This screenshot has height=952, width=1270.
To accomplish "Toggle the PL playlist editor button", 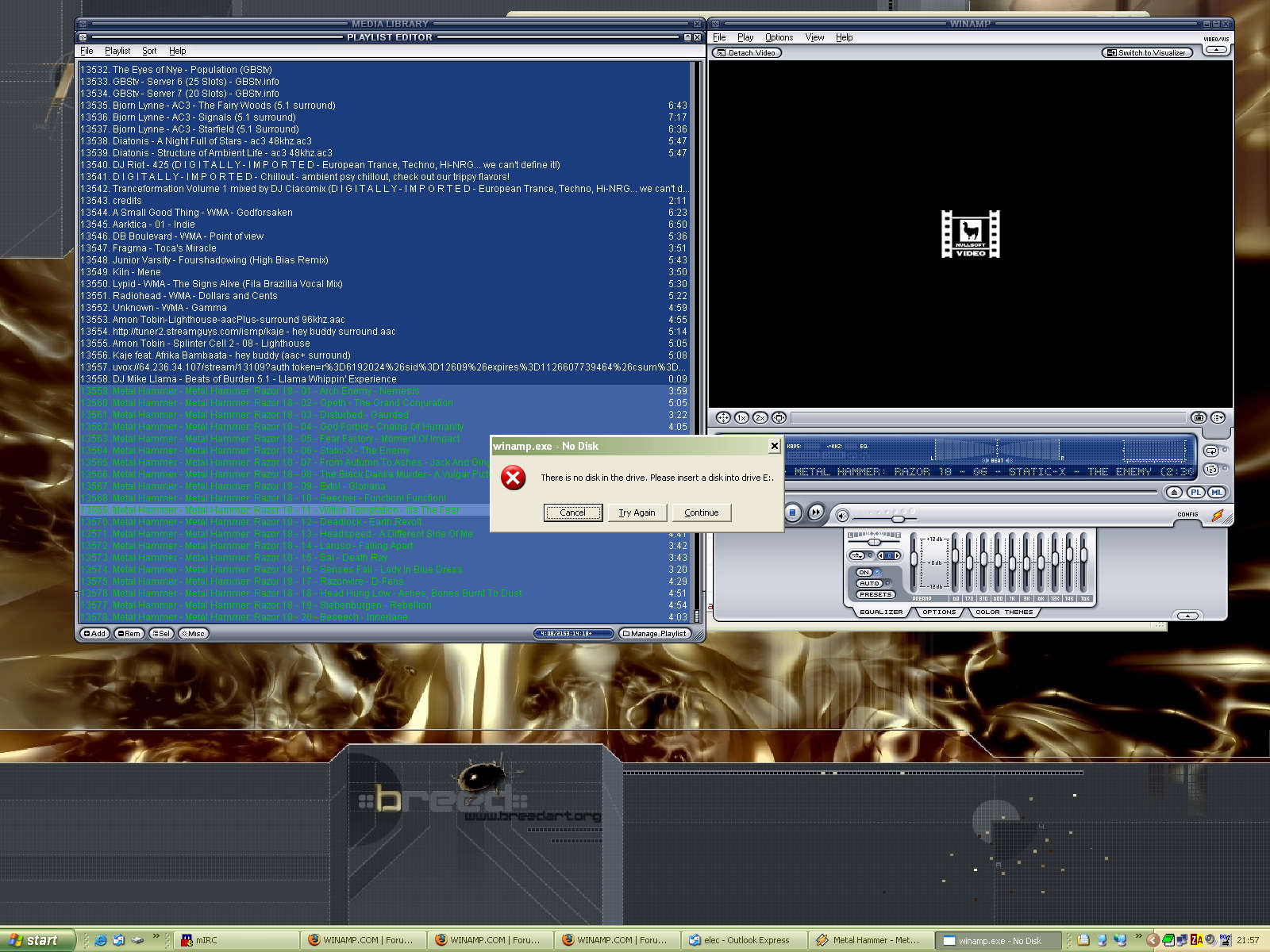I will [x=1196, y=493].
